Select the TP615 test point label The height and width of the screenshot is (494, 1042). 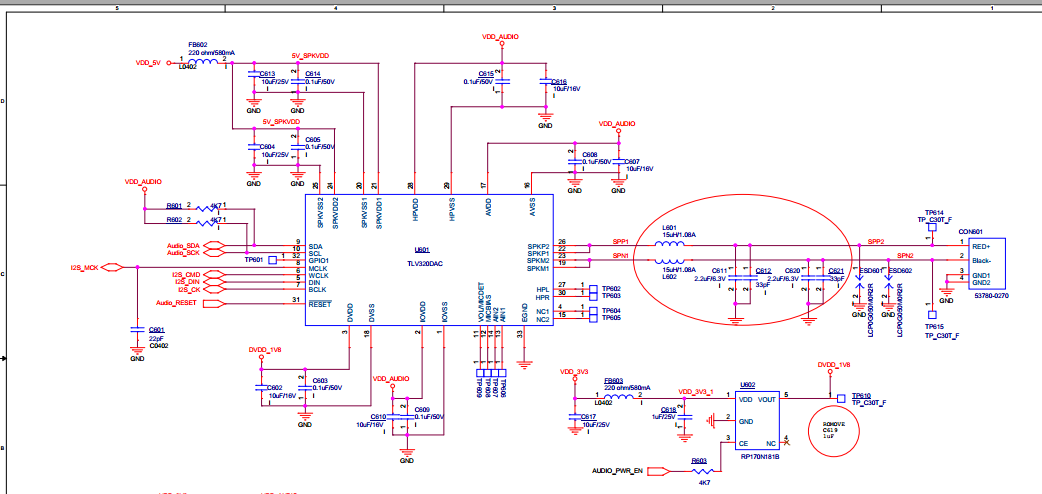[934, 327]
